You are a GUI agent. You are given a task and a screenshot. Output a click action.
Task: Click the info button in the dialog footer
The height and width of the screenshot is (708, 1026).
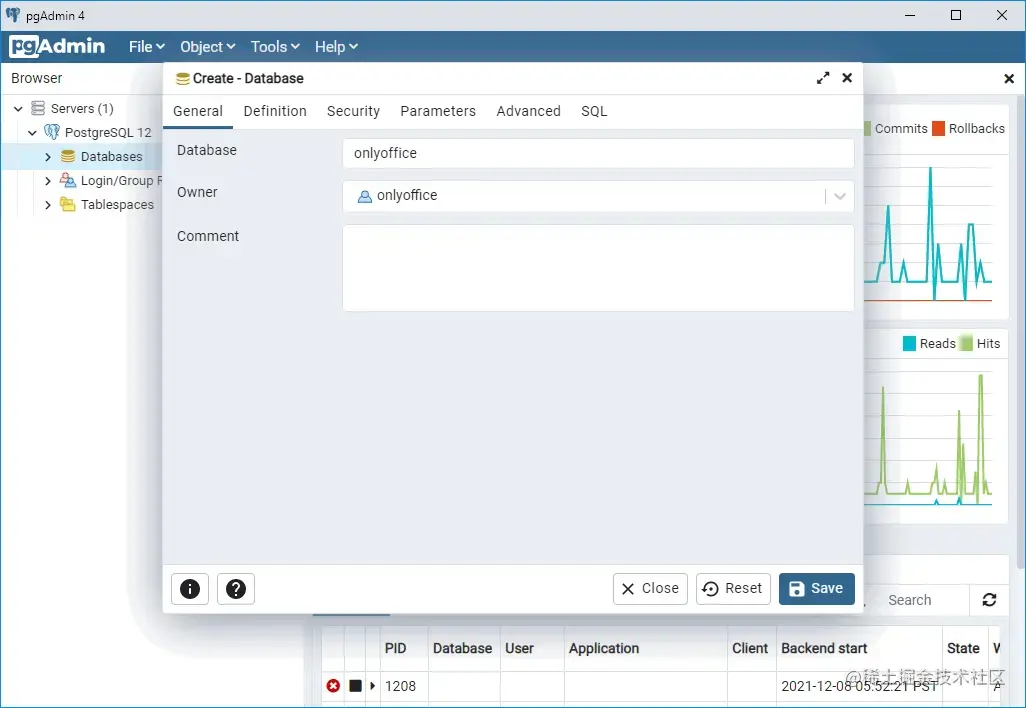point(190,589)
